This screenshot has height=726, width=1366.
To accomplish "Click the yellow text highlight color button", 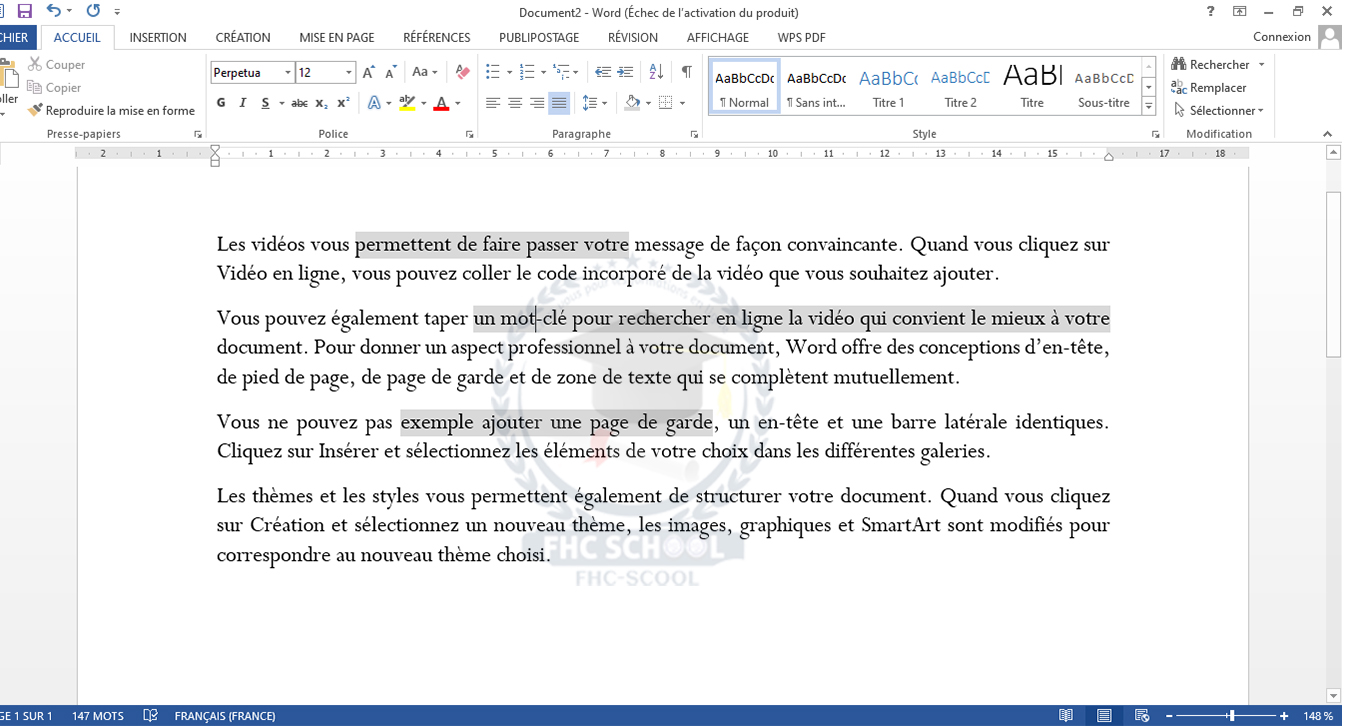I will [x=406, y=103].
